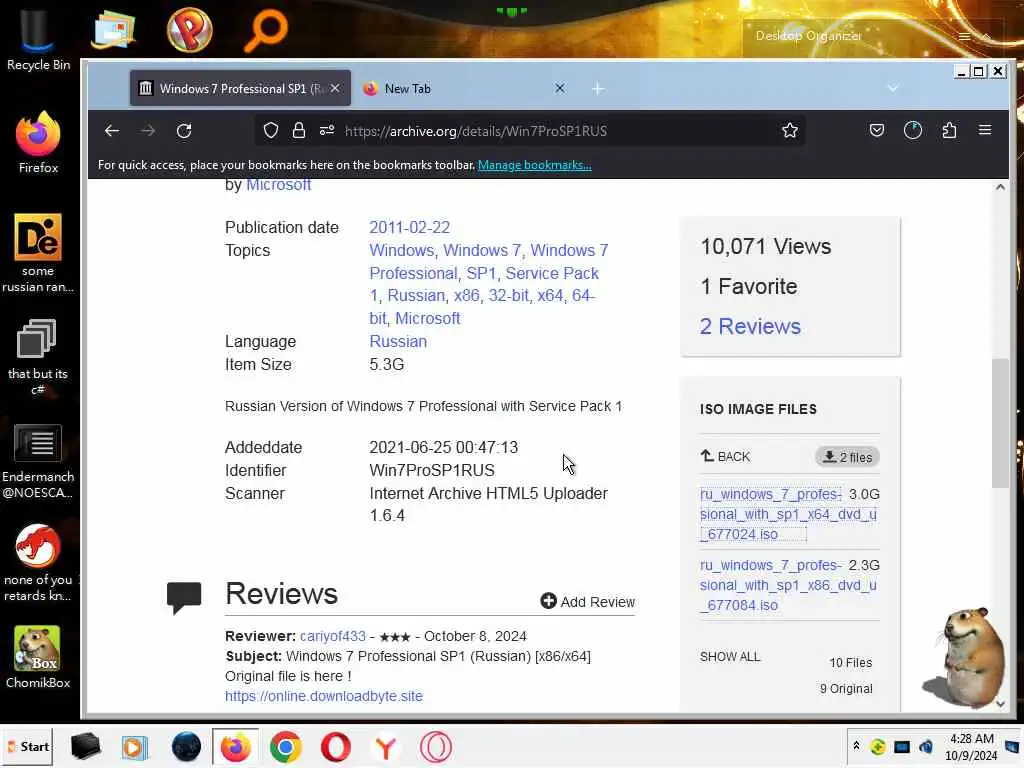
Task: Open Firefox account profile icon
Action: pyautogui.click(x=912, y=131)
